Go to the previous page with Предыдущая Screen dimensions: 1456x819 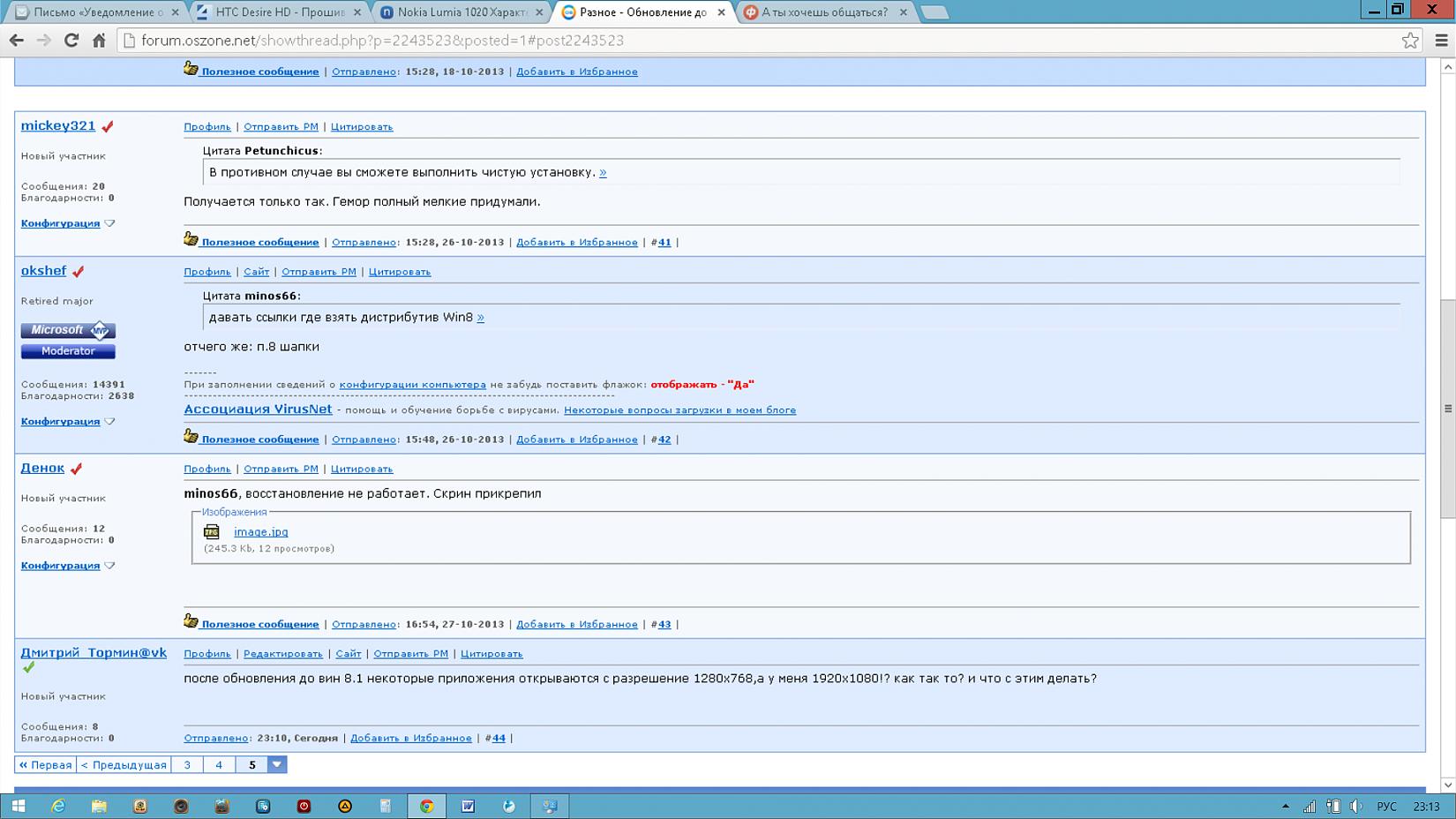(x=124, y=764)
